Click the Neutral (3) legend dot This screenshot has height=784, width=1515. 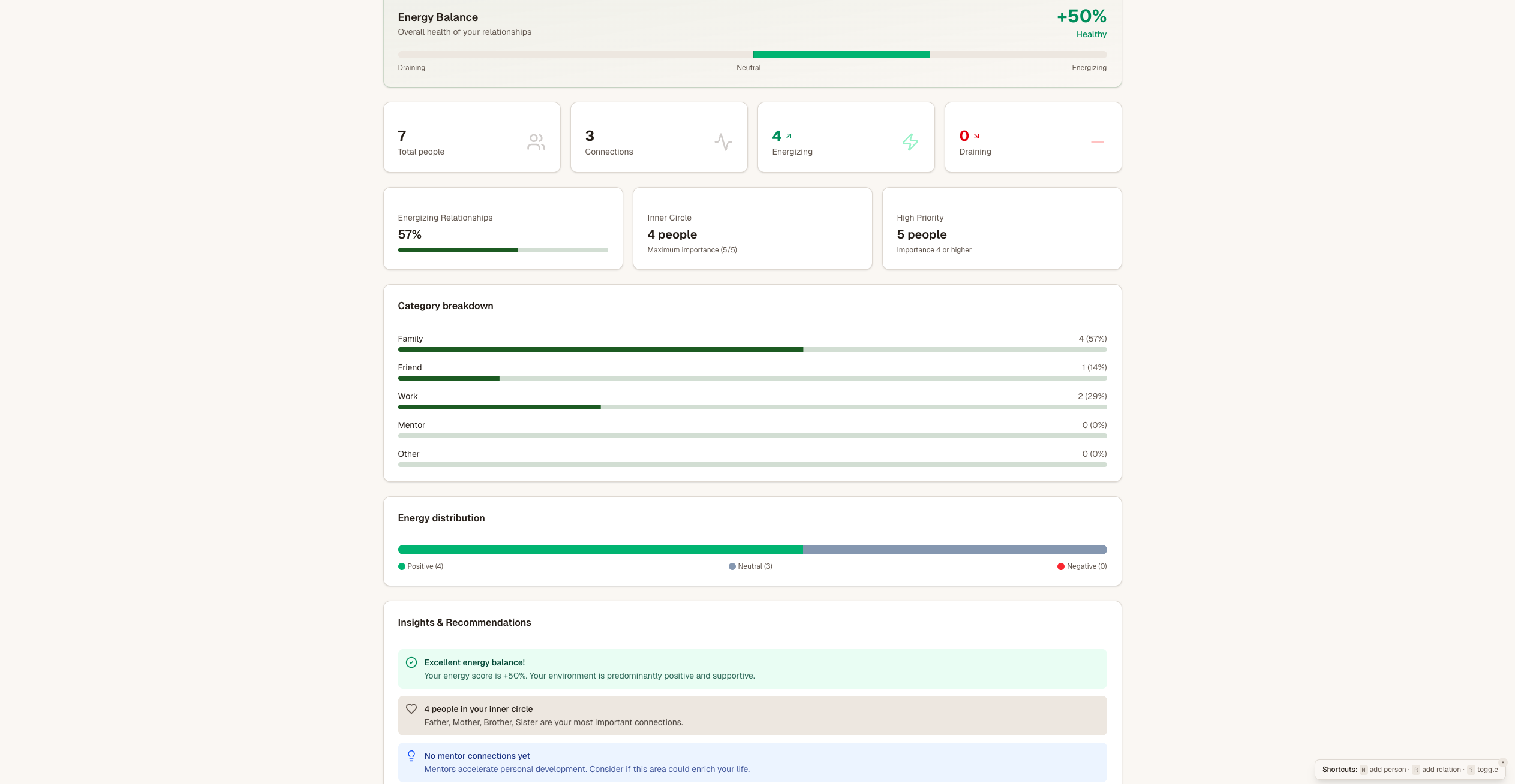point(732,566)
